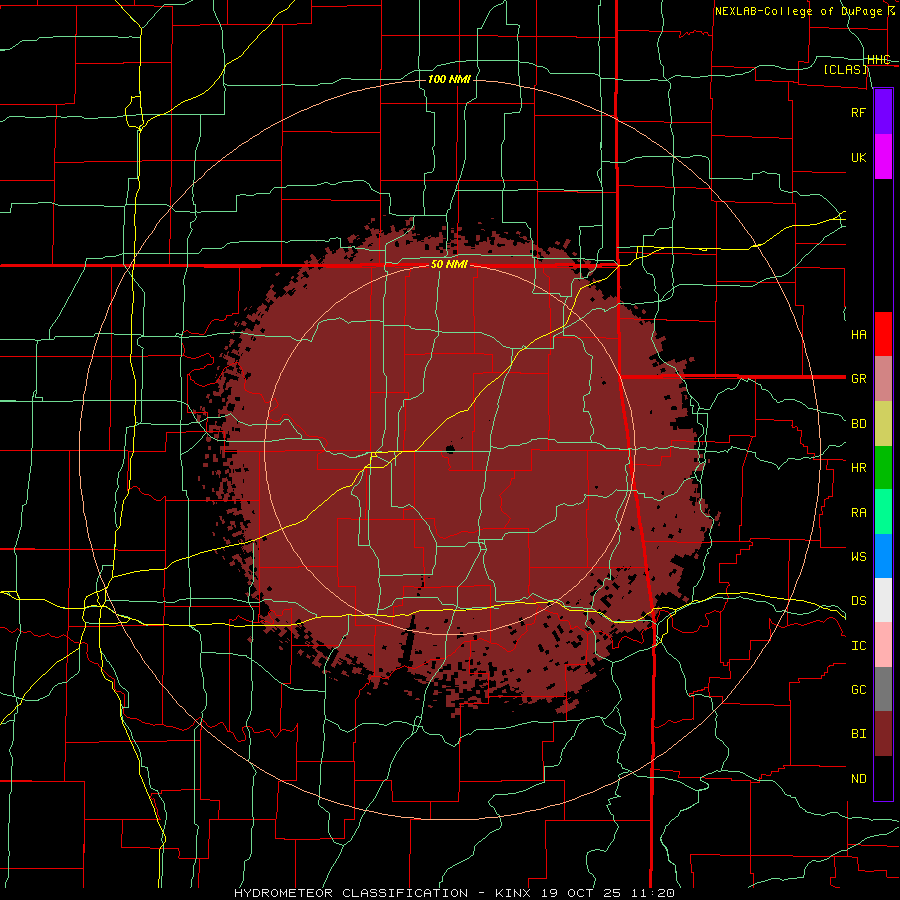
Task: Click the '11:20' timestamp text
Action: 651,893
